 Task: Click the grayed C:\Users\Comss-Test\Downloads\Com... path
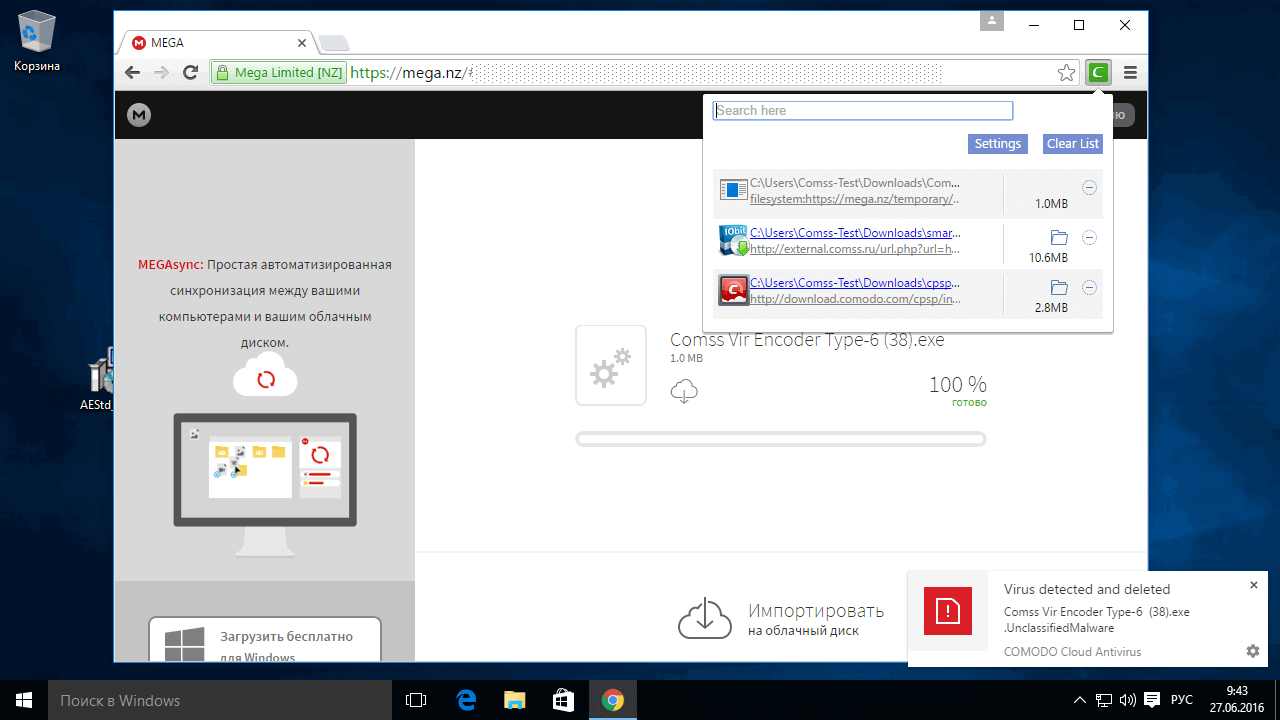(x=855, y=183)
